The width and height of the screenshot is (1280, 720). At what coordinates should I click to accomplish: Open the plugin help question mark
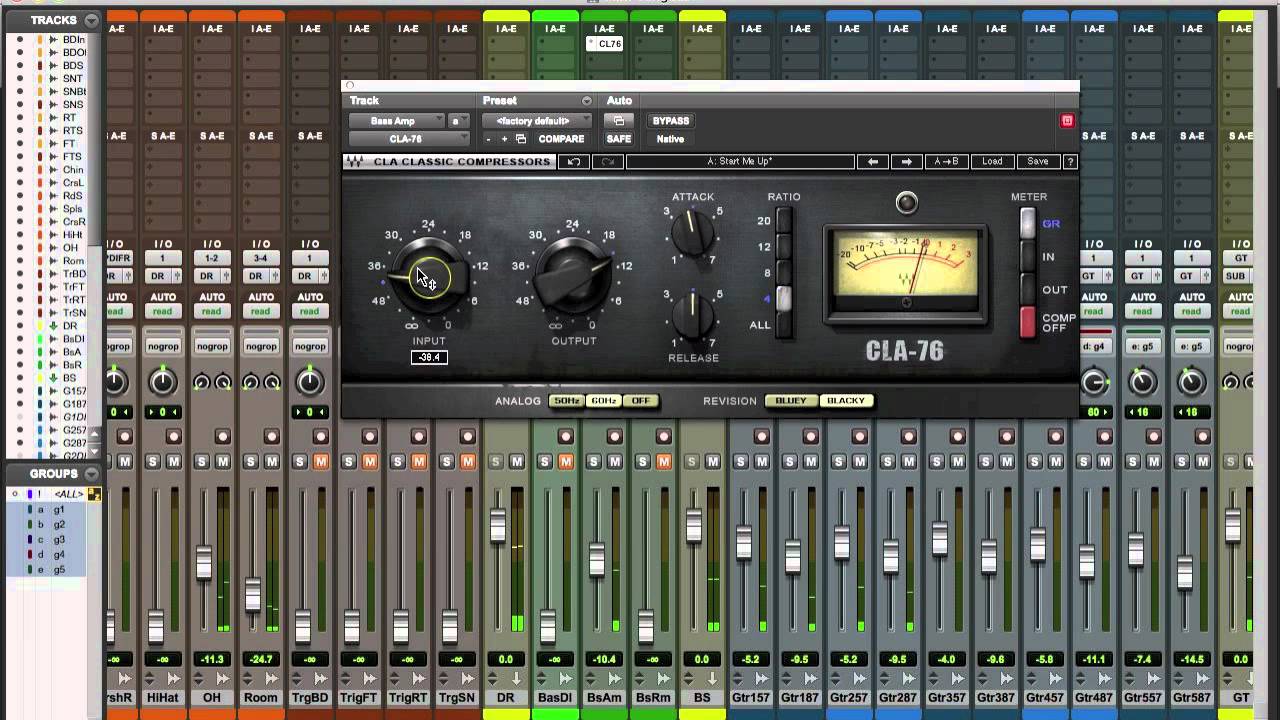(1070, 161)
